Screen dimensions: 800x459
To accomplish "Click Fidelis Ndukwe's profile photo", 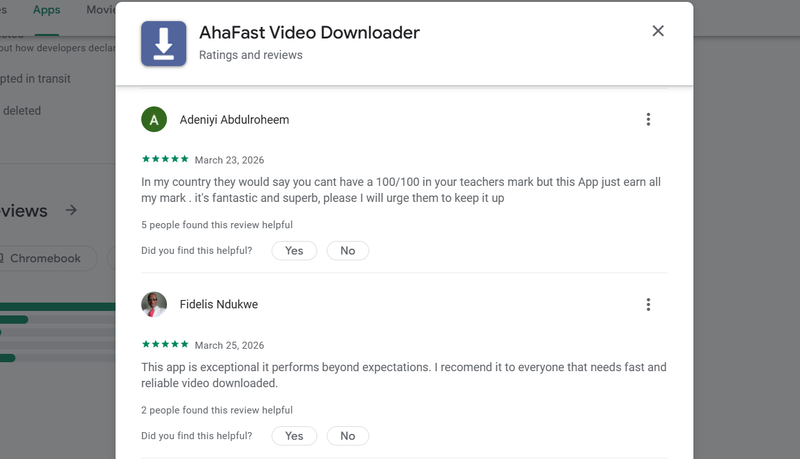I will tap(154, 304).
